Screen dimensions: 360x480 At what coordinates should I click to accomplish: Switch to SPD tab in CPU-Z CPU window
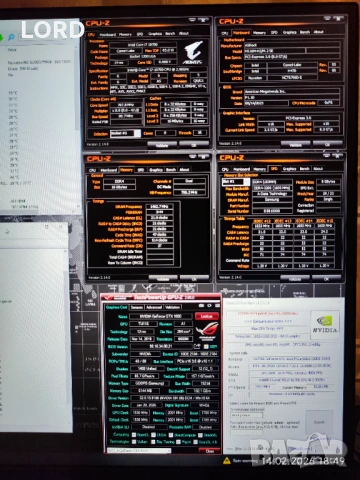tap(140, 34)
